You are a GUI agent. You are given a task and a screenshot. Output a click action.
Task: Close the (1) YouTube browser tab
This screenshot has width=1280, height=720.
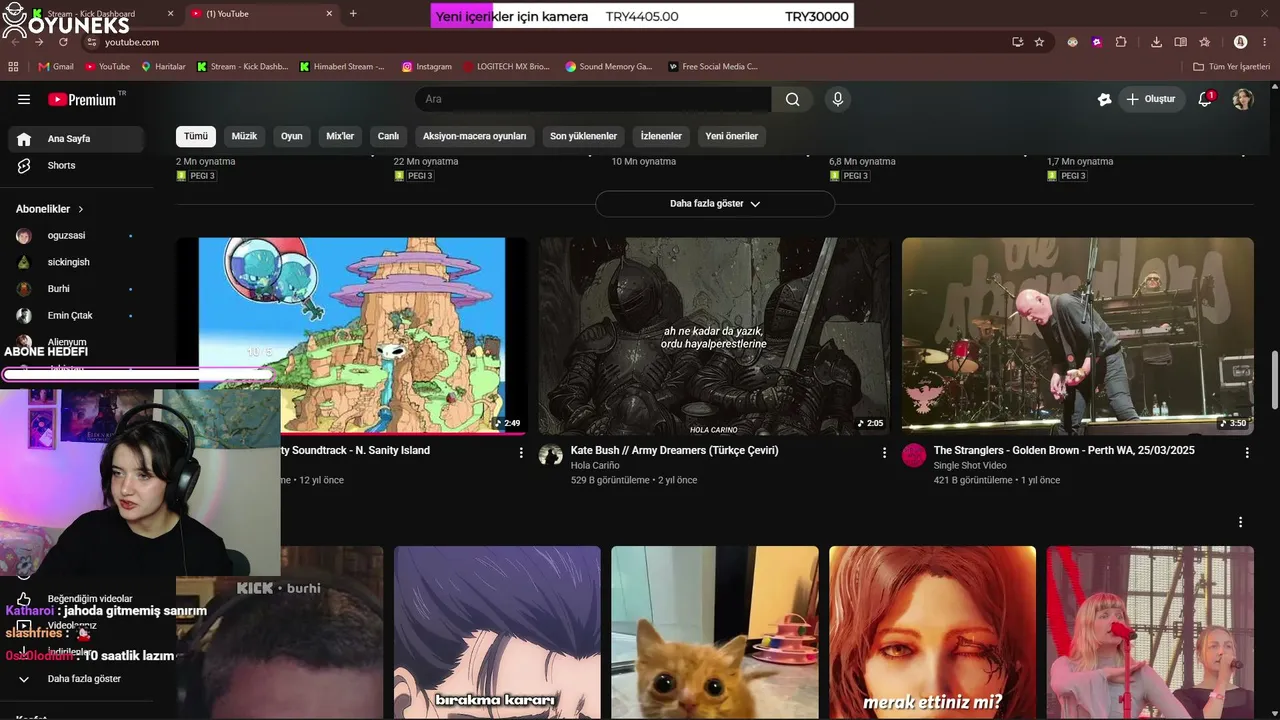(329, 14)
